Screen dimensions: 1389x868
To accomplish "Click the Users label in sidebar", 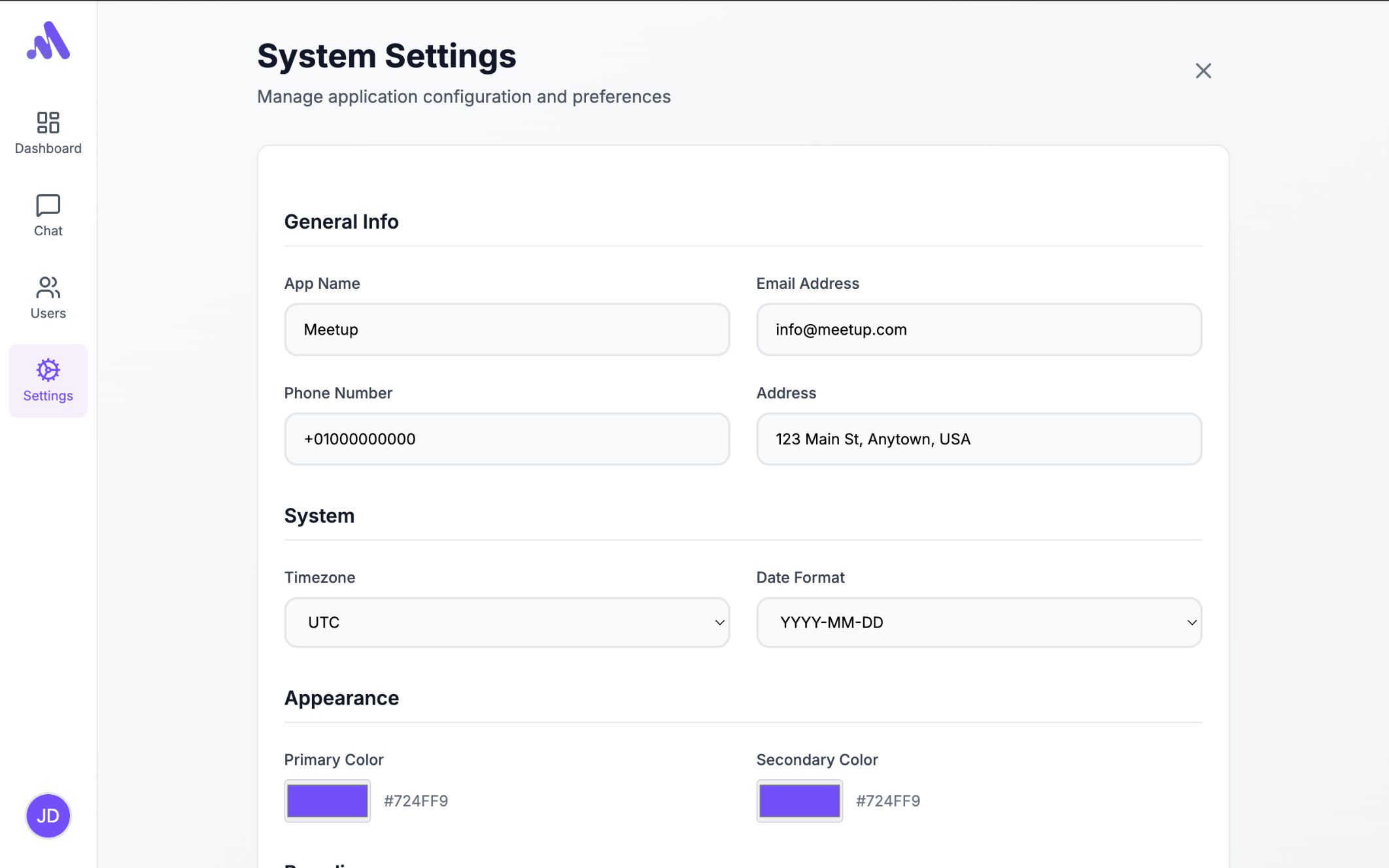I will (48, 313).
